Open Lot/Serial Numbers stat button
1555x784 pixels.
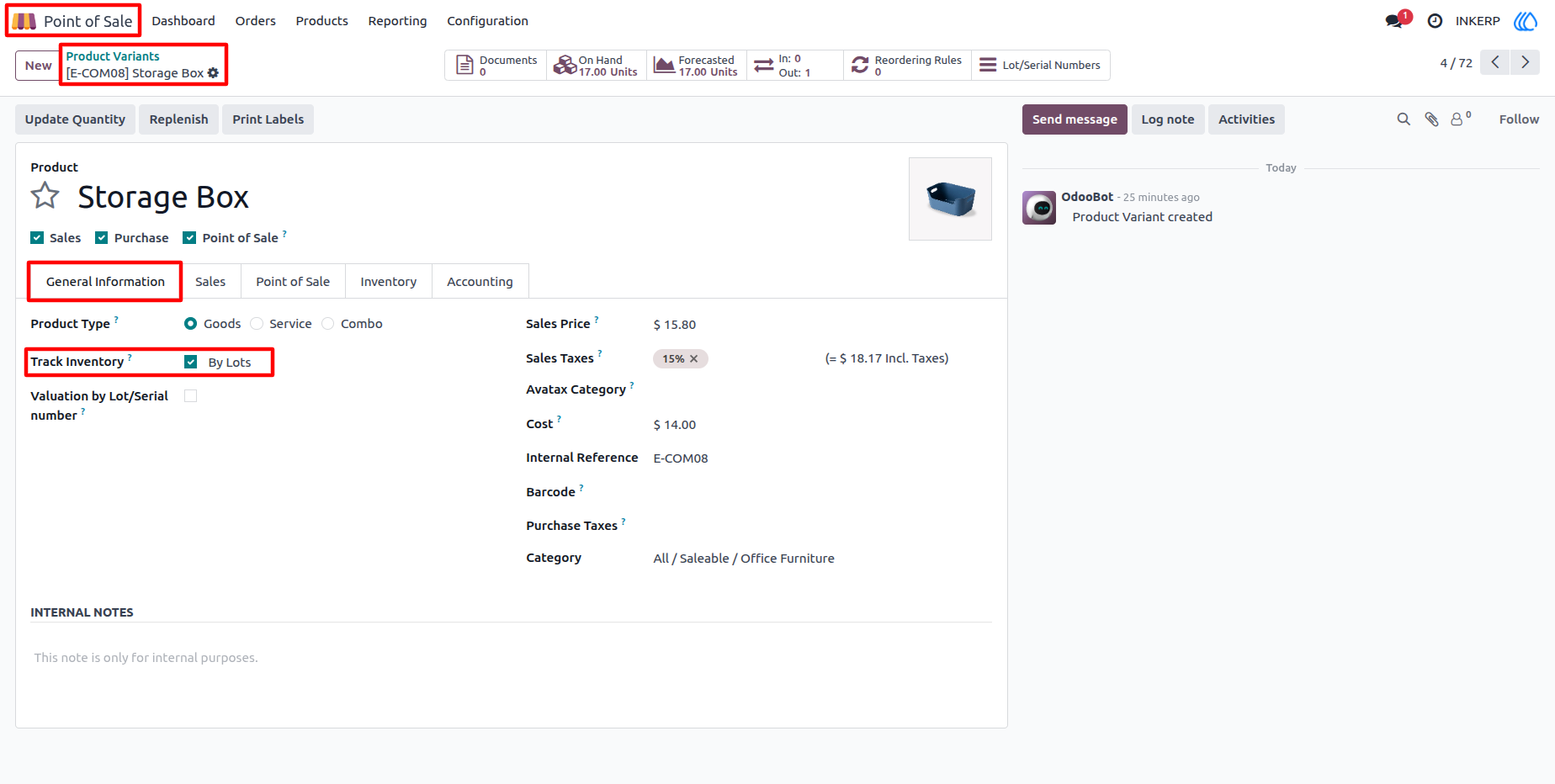pos(1041,66)
